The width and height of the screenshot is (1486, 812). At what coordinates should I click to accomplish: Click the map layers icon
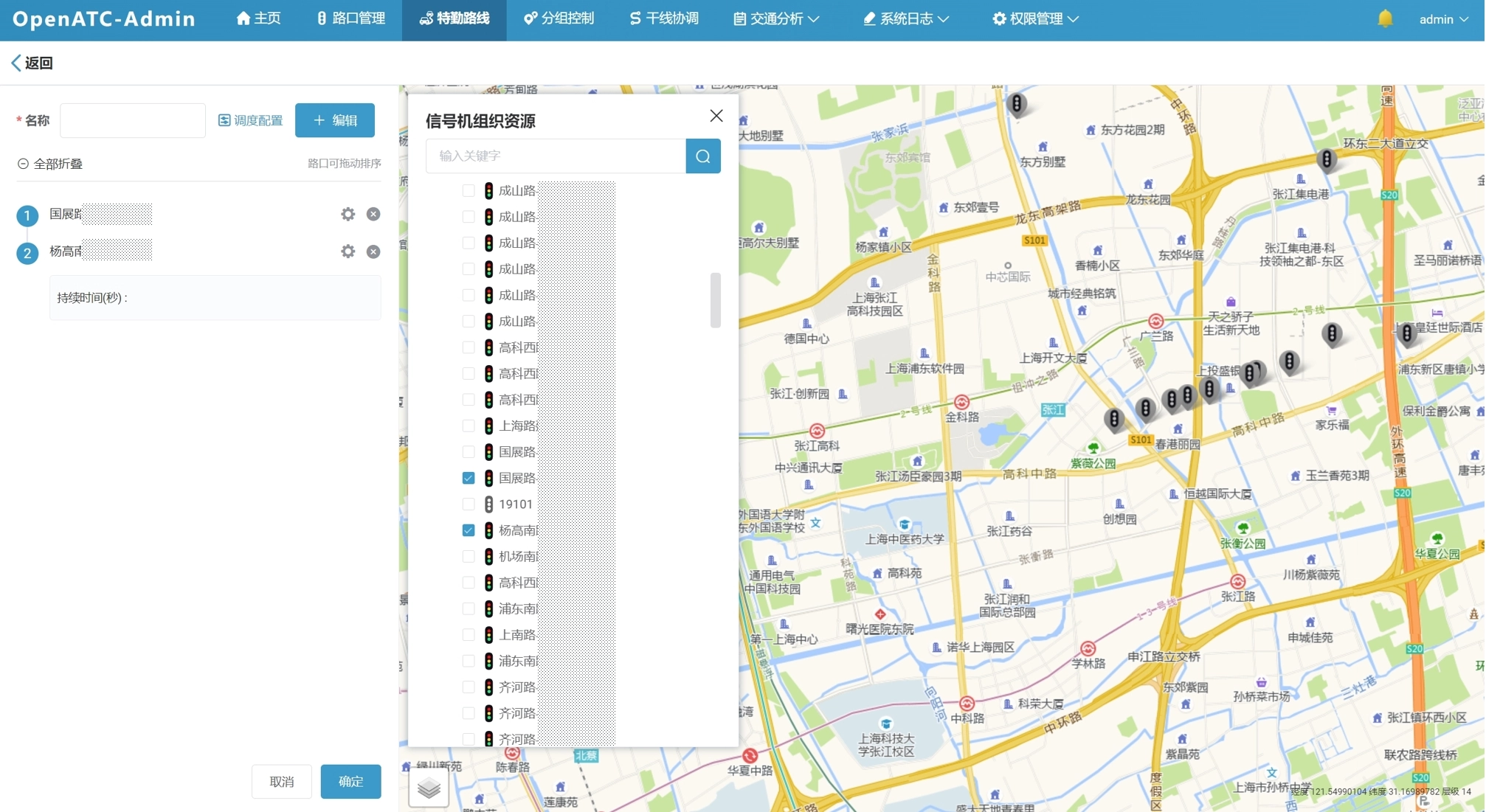[429, 788]
